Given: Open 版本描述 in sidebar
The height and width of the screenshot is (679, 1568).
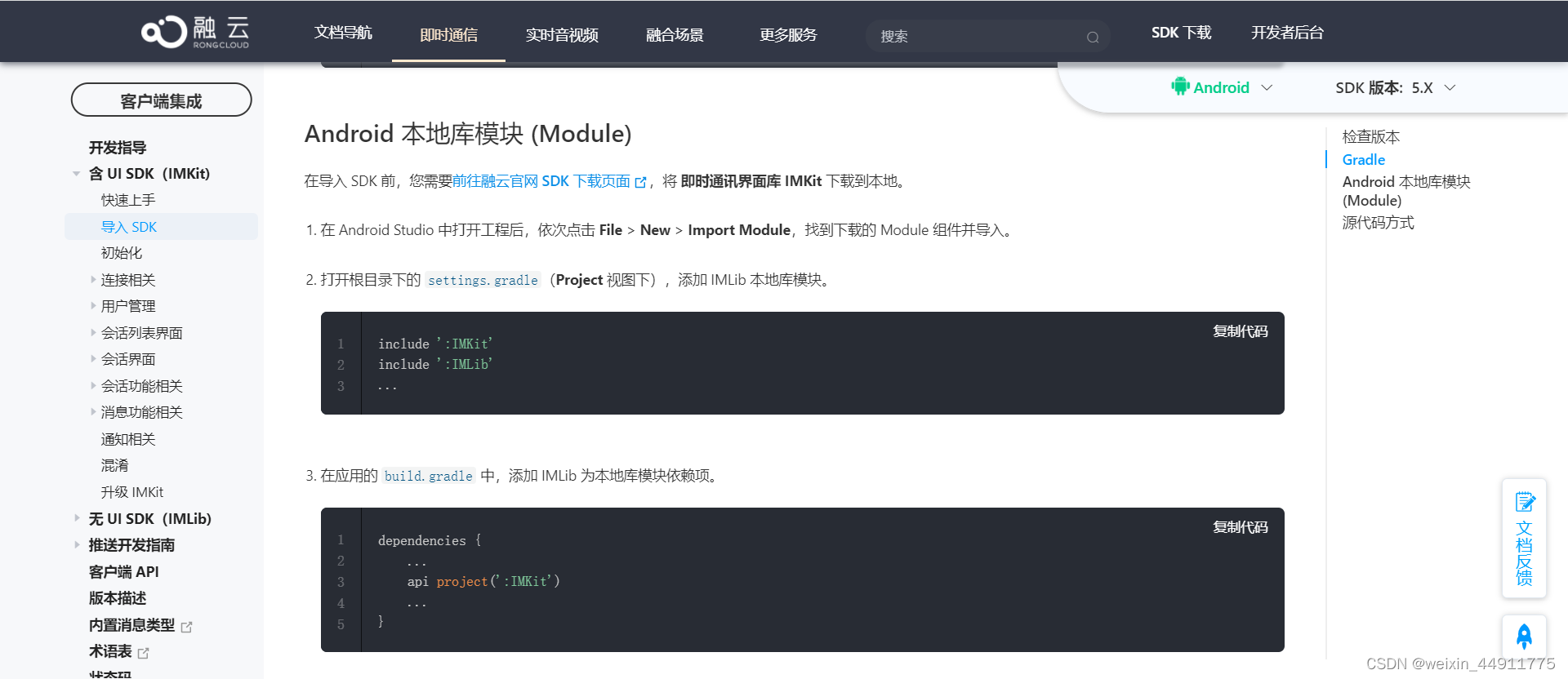Looking at the screenshot, I should tap(118, 598).
